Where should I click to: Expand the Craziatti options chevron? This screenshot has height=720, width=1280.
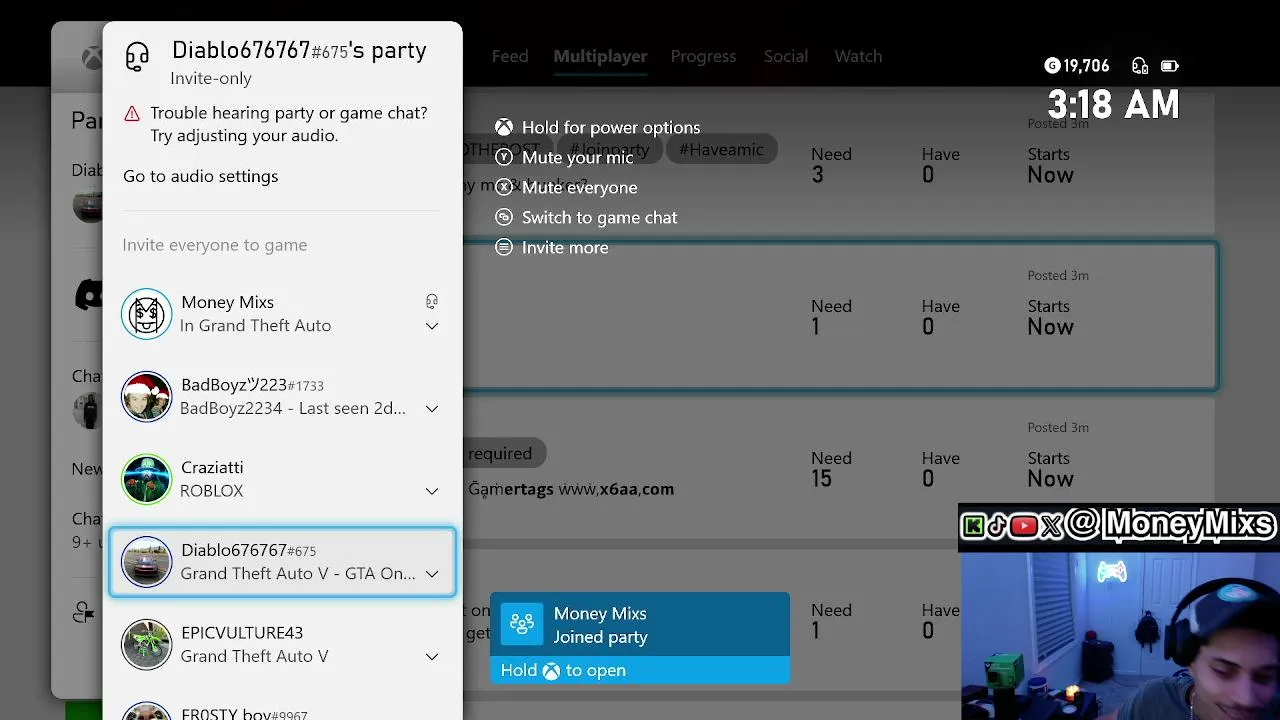click(x=432, y=491)
